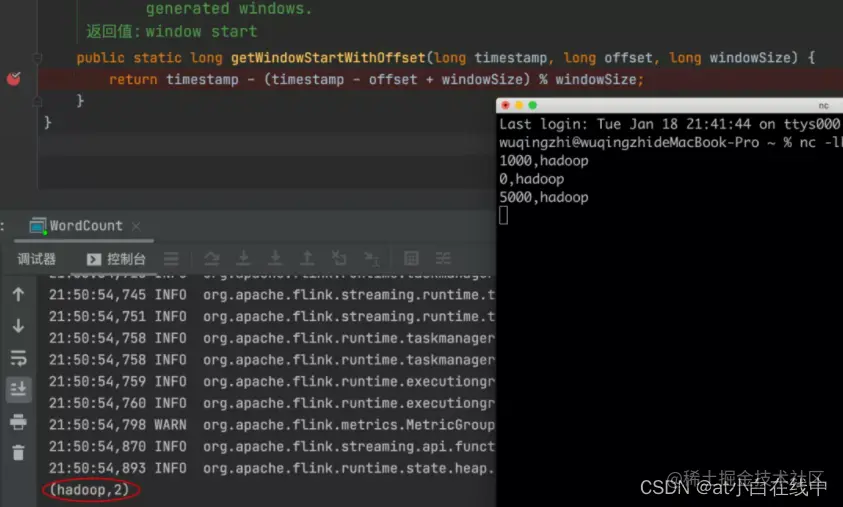Click the Run to Cursor debugger icon

pos(372,259)
